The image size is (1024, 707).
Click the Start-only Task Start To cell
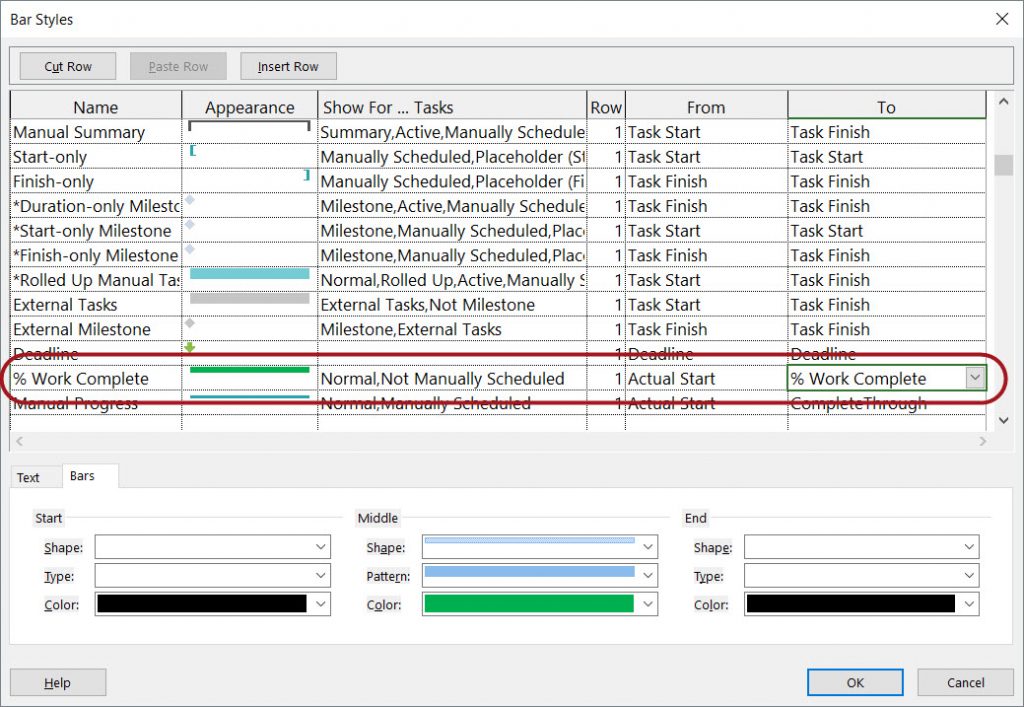[x=886, y=157]
